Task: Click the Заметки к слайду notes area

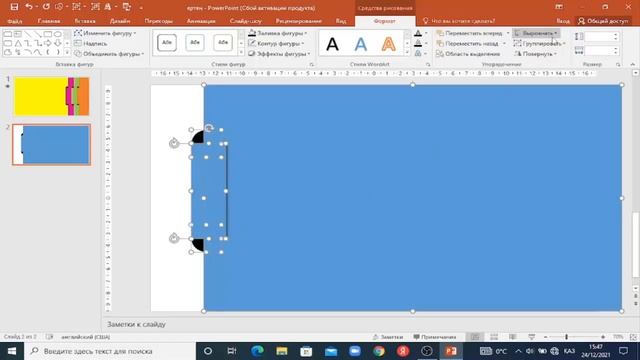Action: [136, 324]
